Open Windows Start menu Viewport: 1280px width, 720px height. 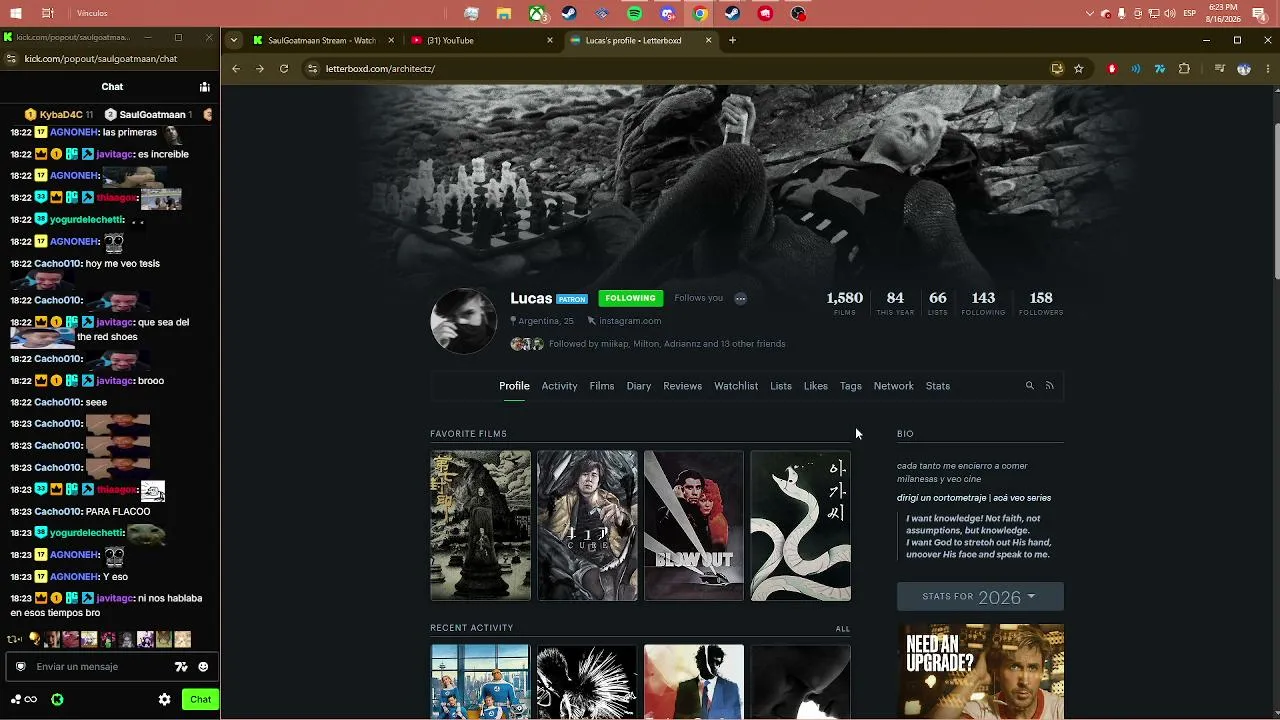pyautogui.click(x=16, y=14)
